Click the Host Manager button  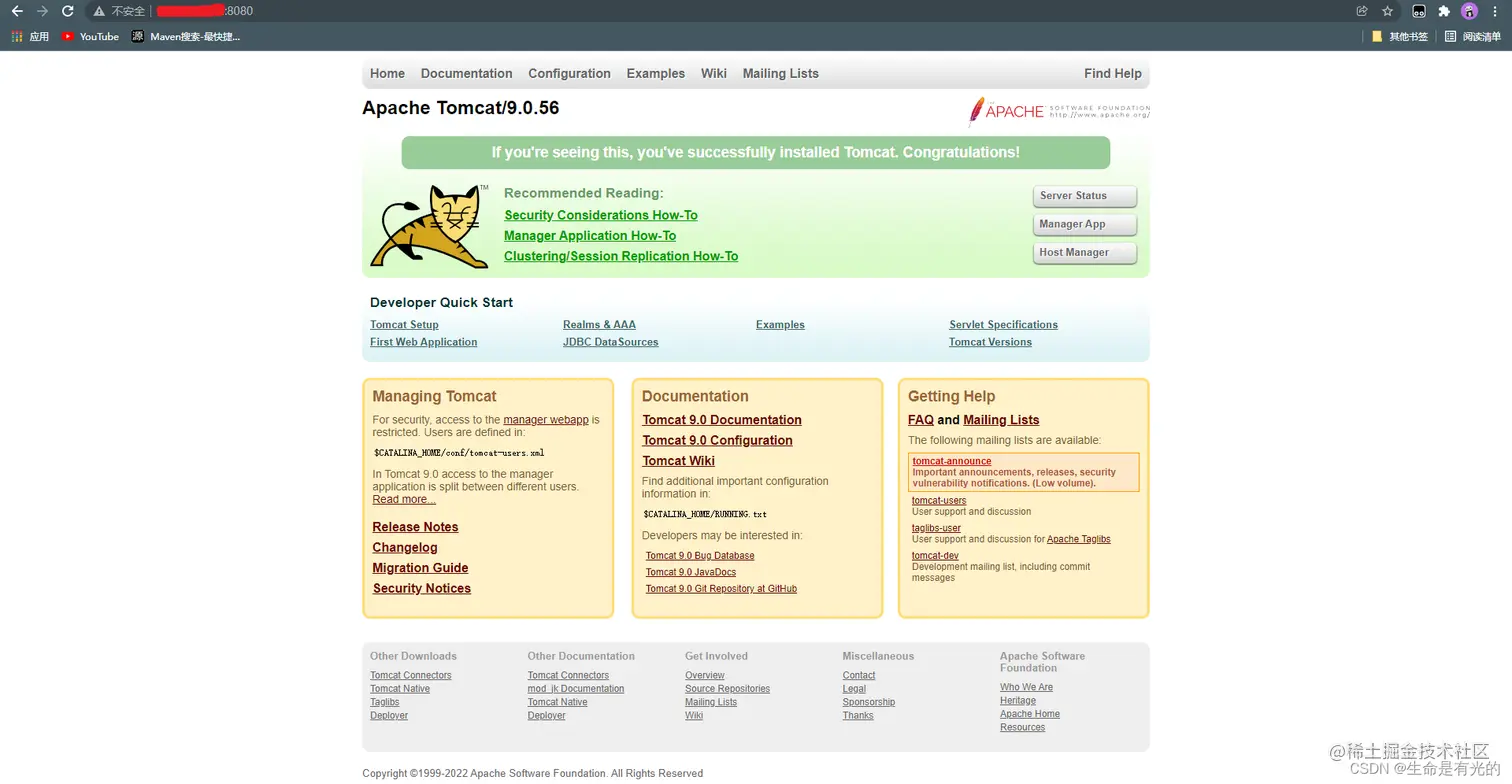1085,252
